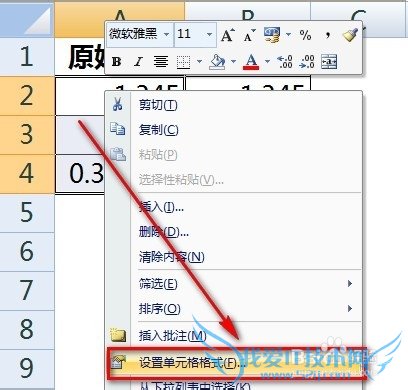Expand the 排序(O) submenu arrow
This screenshot has height=390, width=408.
click(x=349, y=308)
